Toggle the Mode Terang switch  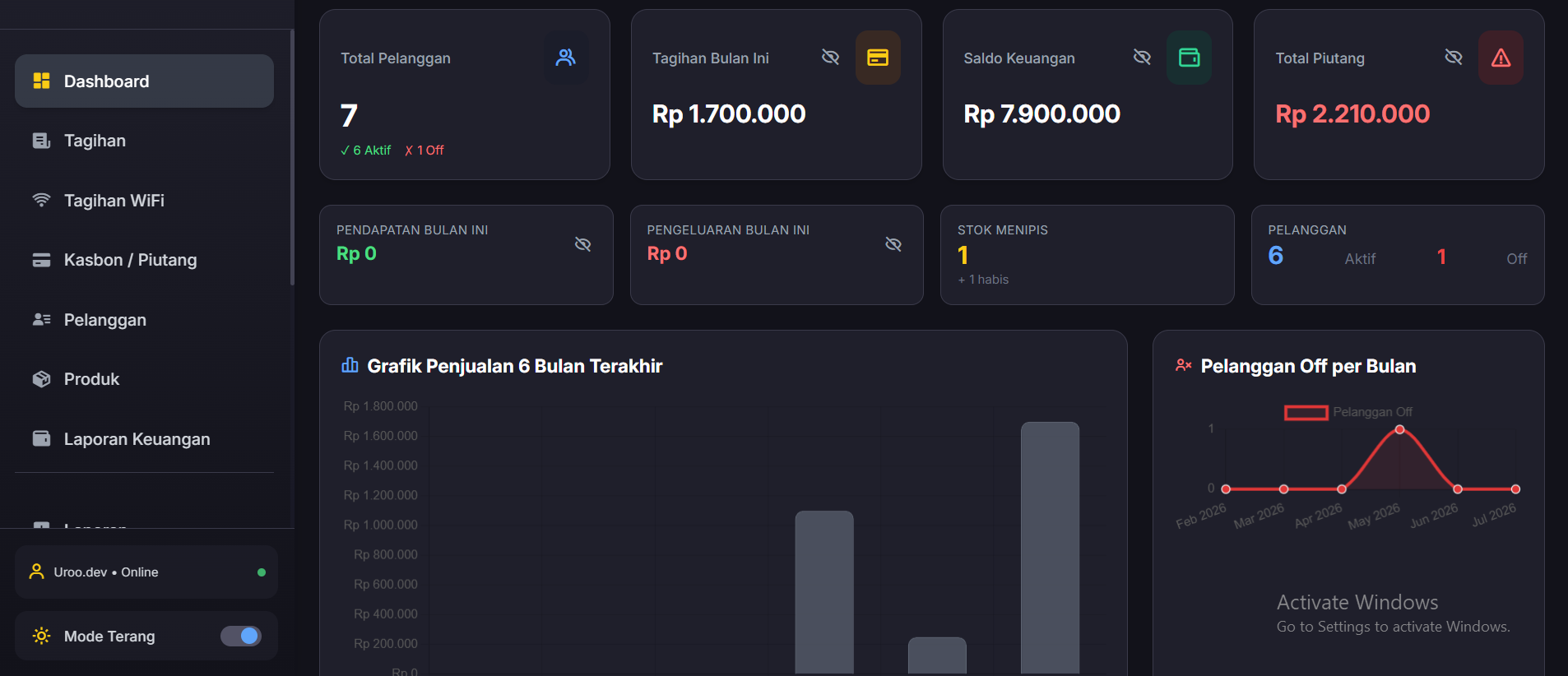click(241, 636)
